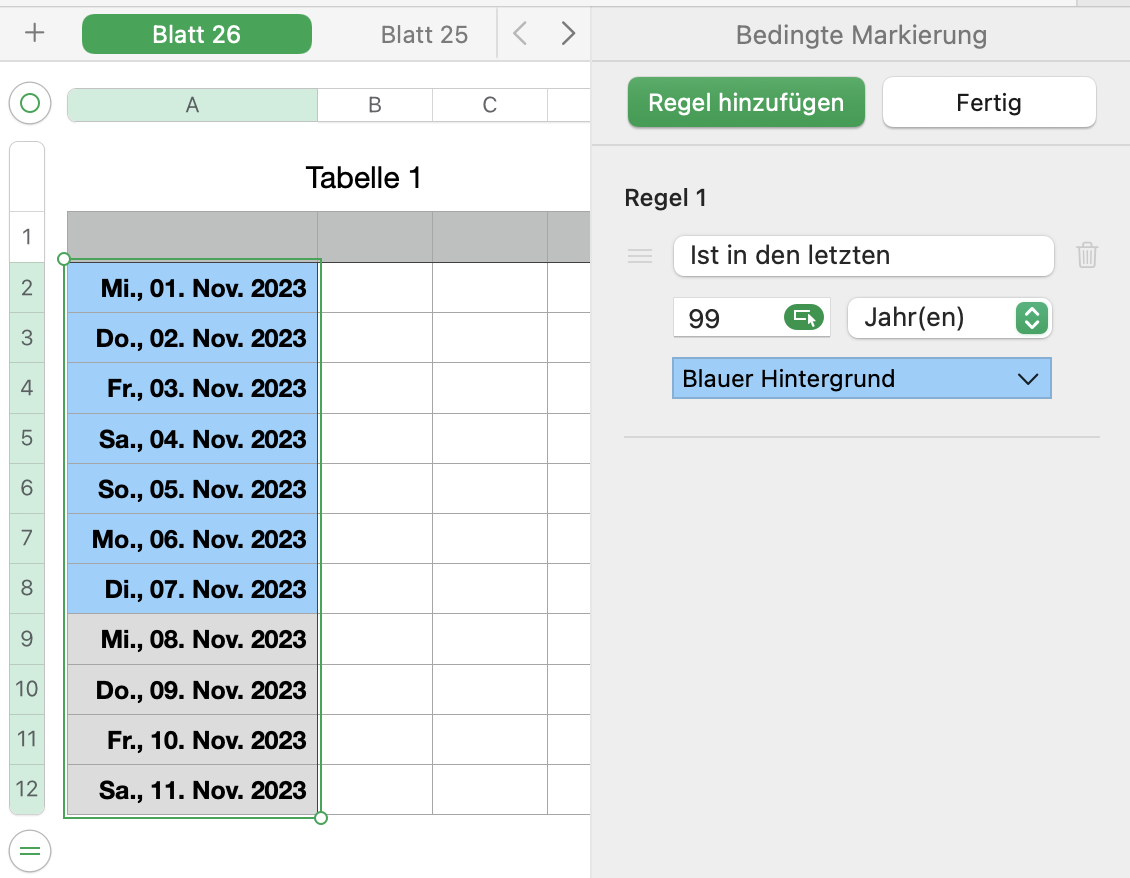Viewport: 1130px width, 878px height.
Task: Click the add-rows handle below row 12
Action: (x=30, y=852)
